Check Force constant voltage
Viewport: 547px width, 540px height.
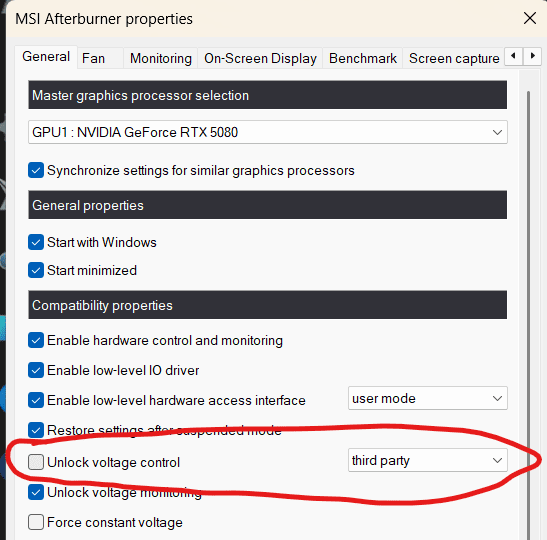click(36, 522)
